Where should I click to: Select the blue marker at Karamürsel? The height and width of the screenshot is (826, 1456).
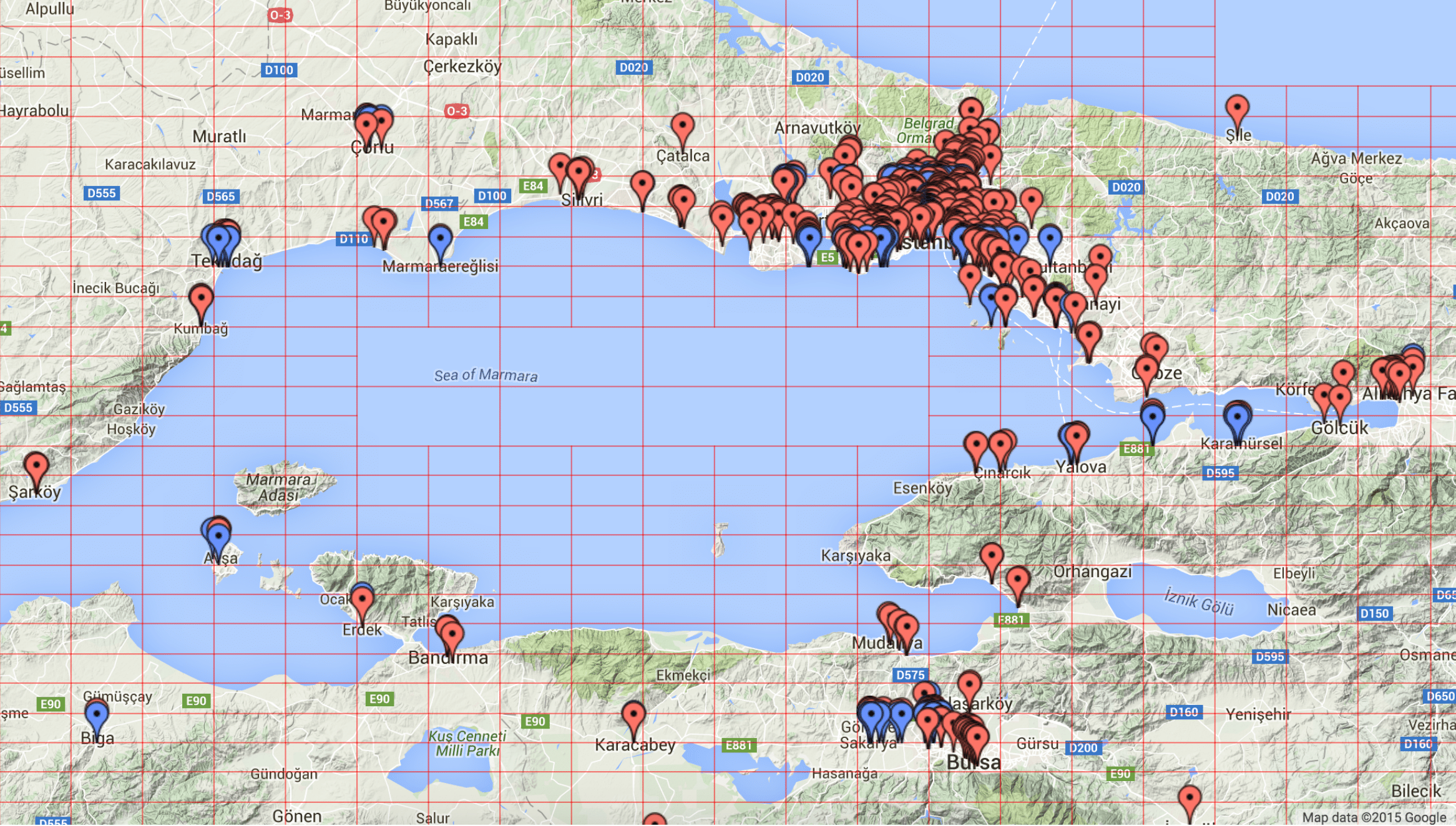(1237, 417)
